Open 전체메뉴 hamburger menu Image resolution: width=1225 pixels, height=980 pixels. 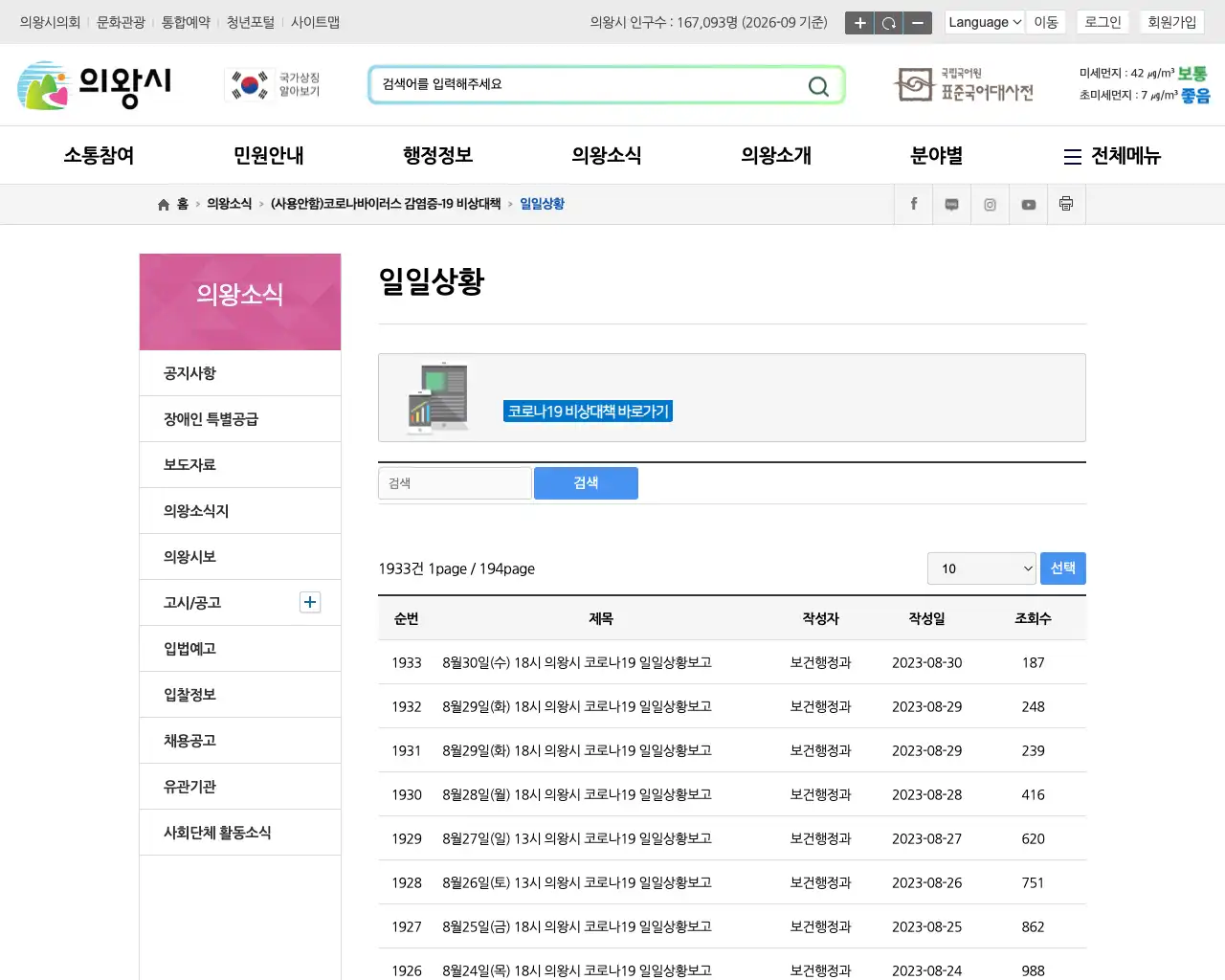click(x=1112, y=156)
